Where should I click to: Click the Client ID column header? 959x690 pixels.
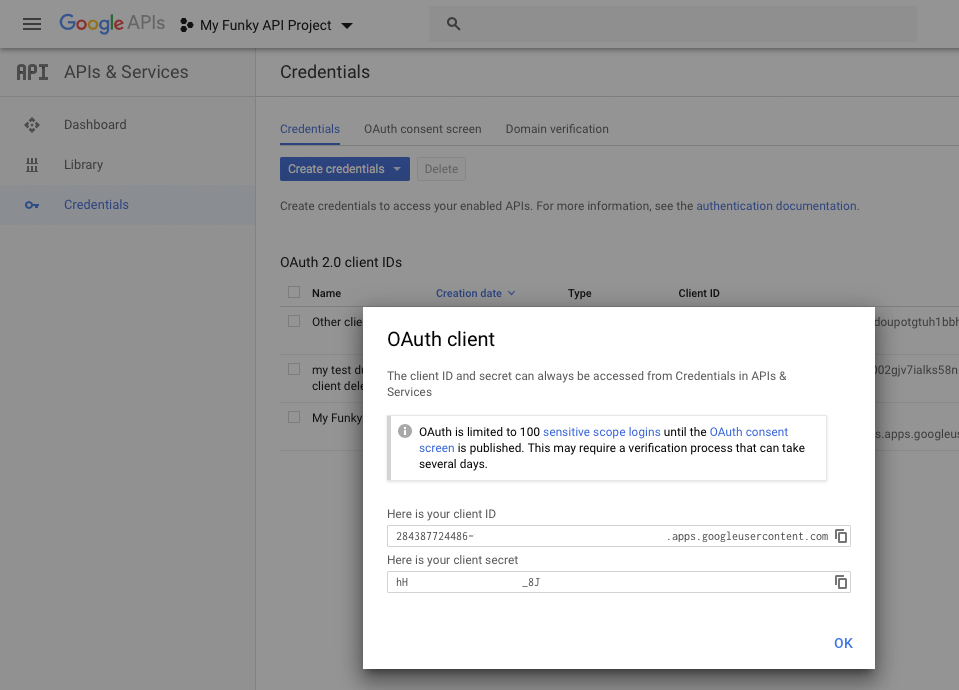(699, 293)
